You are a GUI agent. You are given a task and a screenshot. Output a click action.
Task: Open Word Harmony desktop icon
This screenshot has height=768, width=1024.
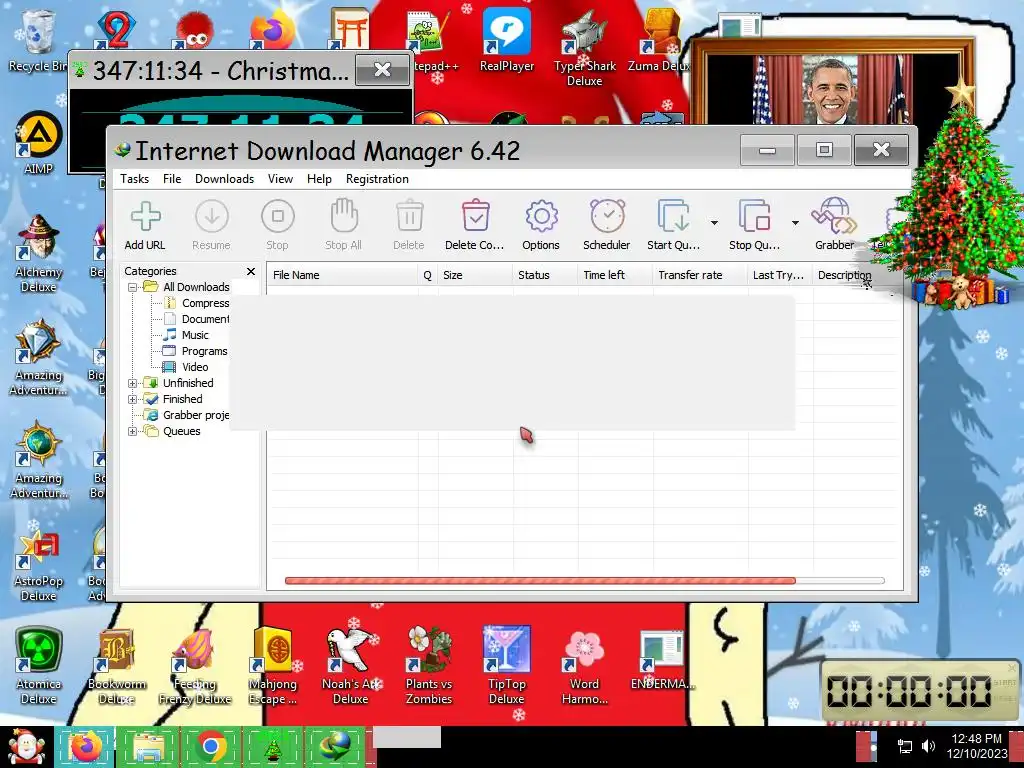[x=584, y=666]
